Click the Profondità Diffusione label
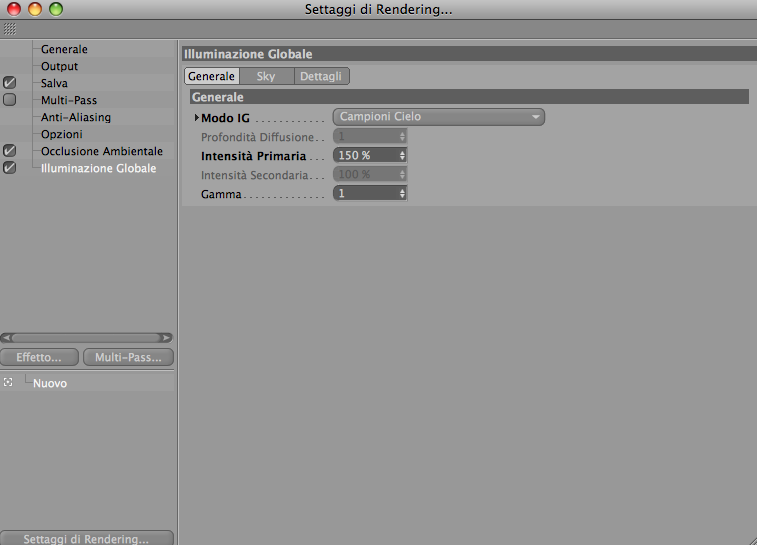Image resolution: width=757 pixels, height=545 pixels. (257, 137)
